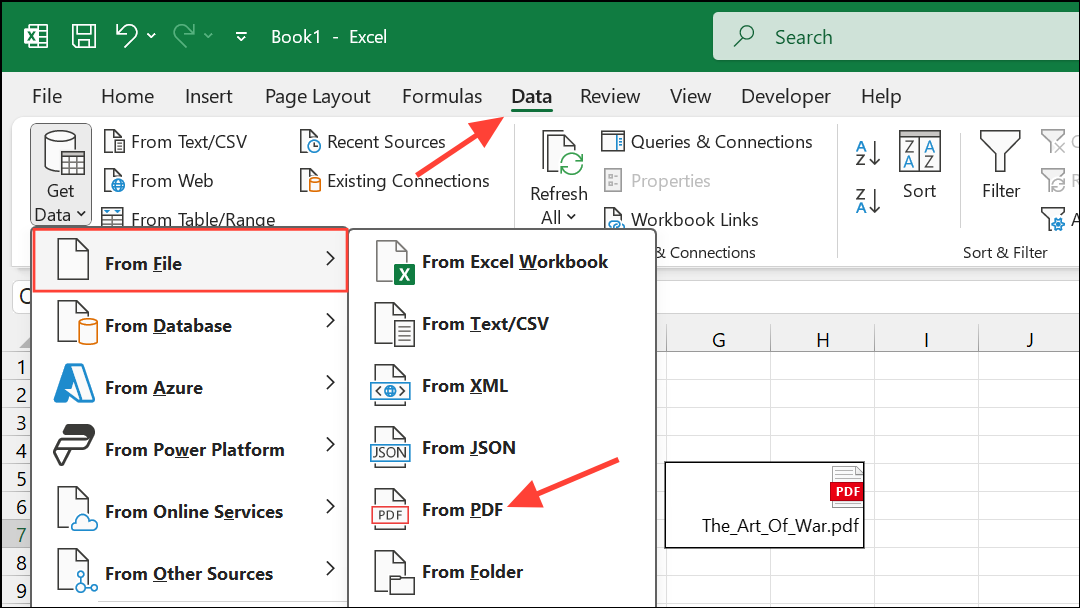
Task: Click From Web in the ribbon
Action: click(x=158, y=181)
